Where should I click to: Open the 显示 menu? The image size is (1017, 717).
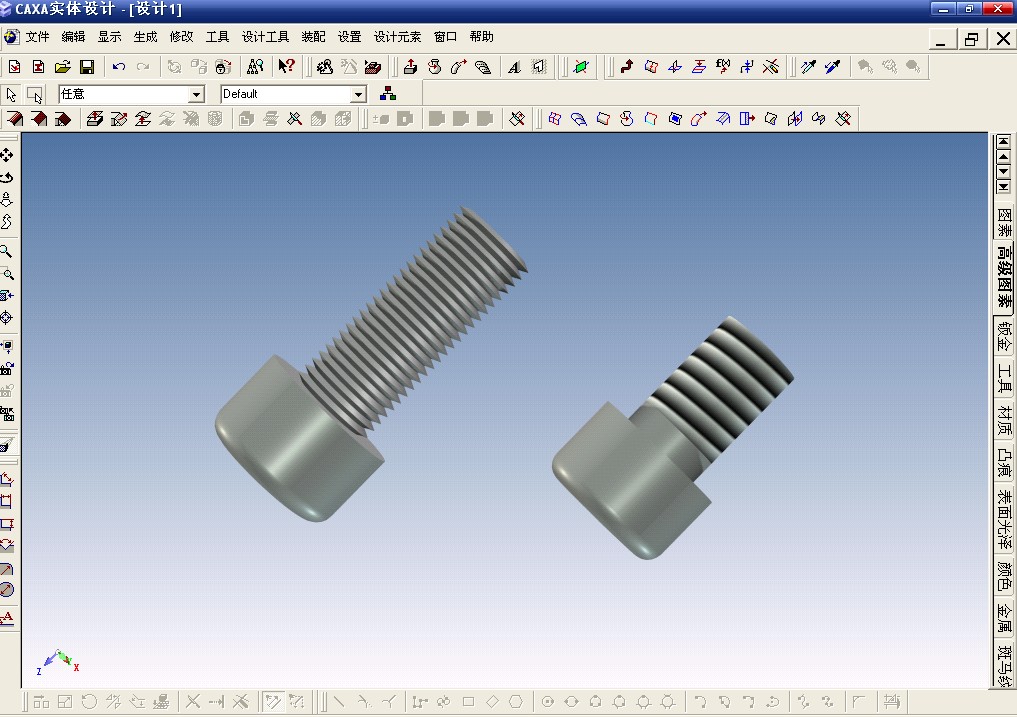click(x=110, y=37)
